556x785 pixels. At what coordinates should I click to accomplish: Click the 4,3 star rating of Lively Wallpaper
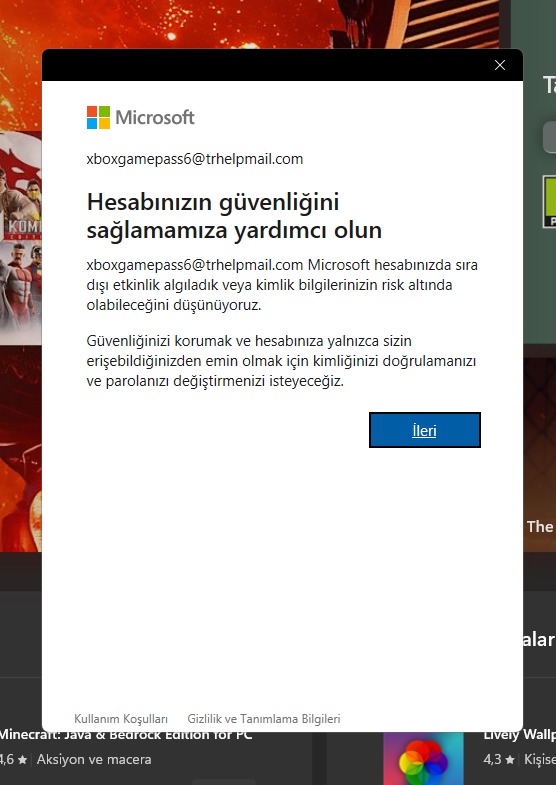pos(500,759)
